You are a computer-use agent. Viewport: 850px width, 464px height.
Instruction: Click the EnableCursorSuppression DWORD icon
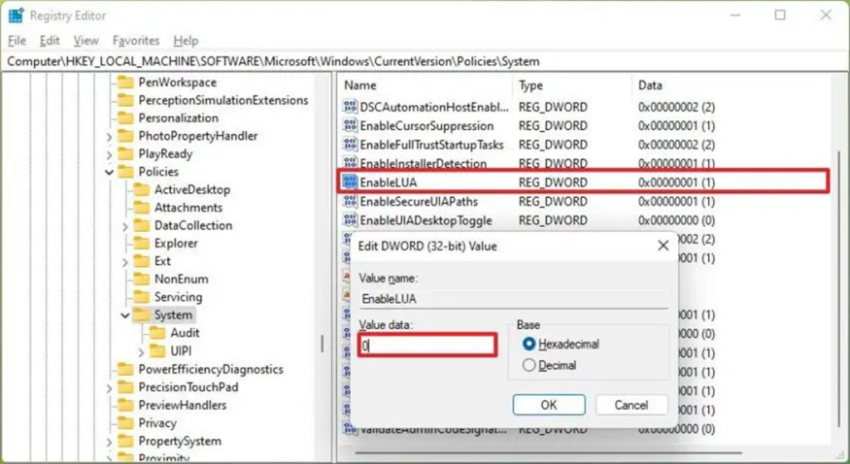[350, 126]
